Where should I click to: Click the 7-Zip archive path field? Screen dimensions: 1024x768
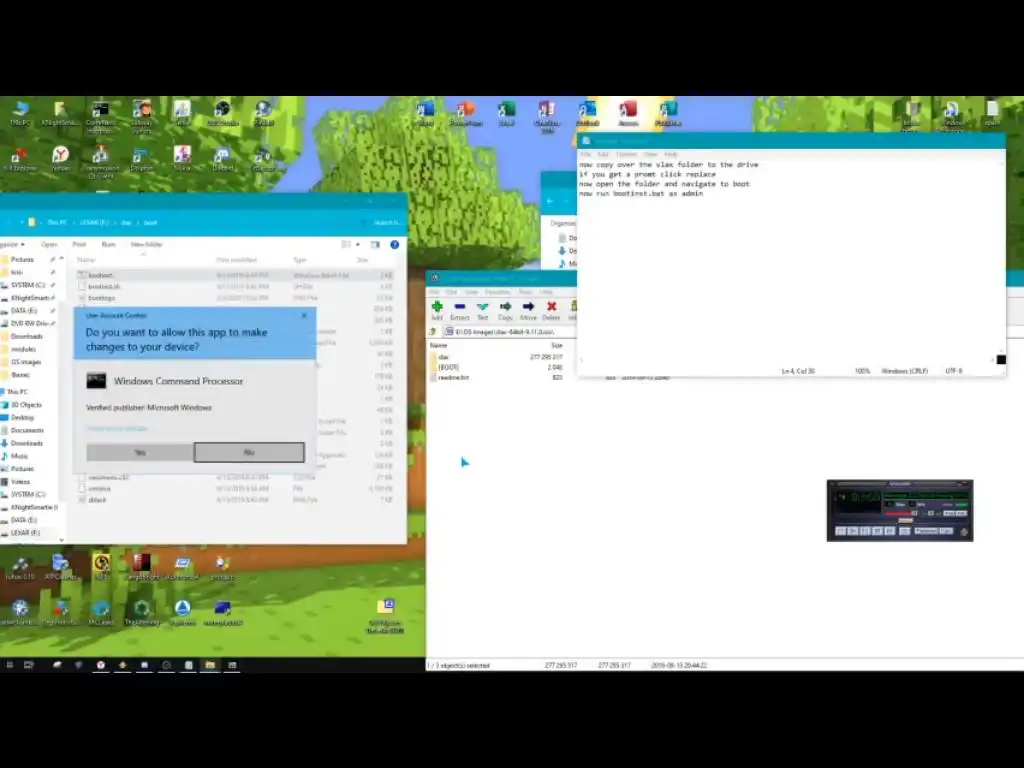click(x=509, y=332)
